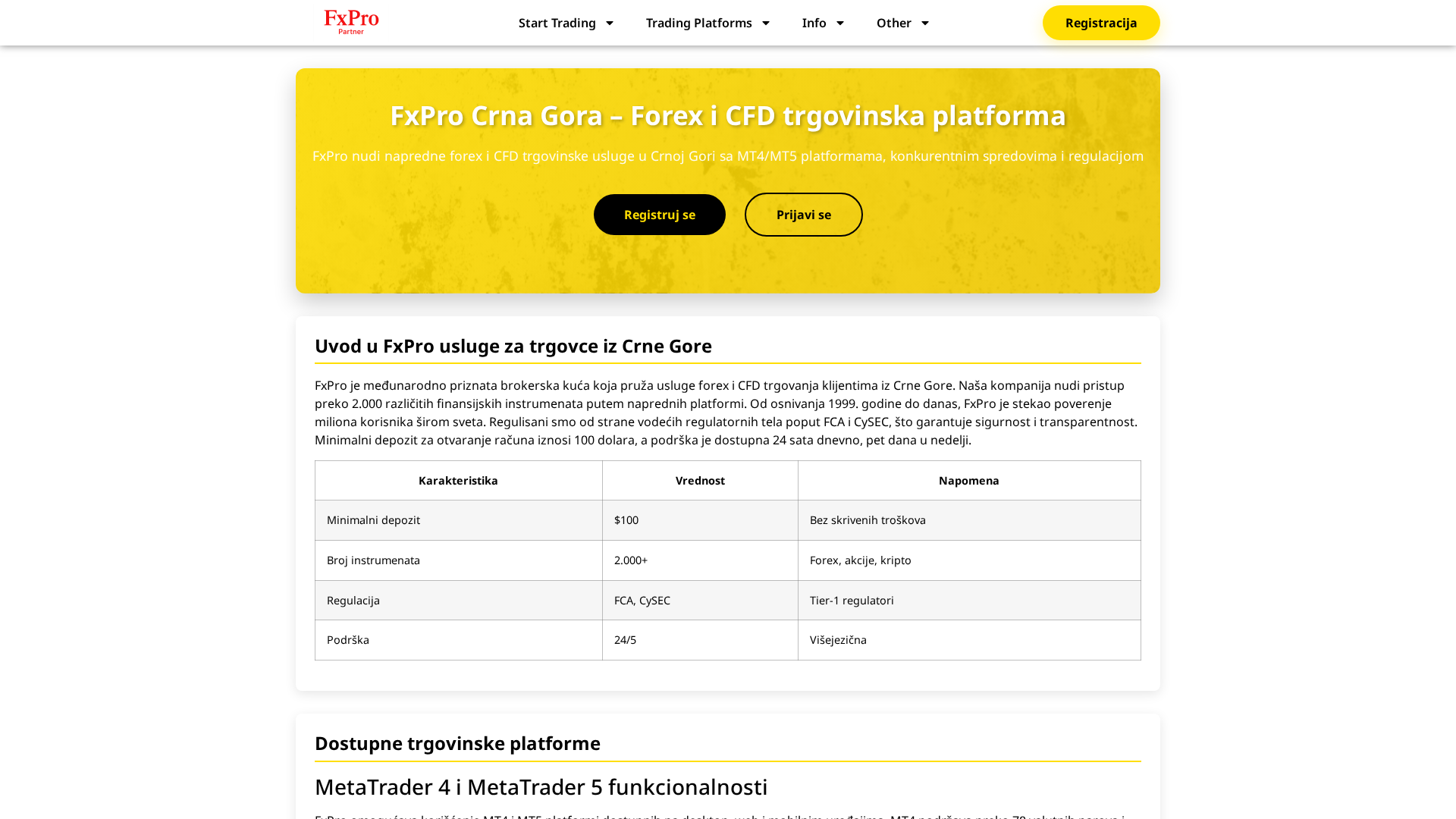Click the Prijavi se button

(804, 215)
